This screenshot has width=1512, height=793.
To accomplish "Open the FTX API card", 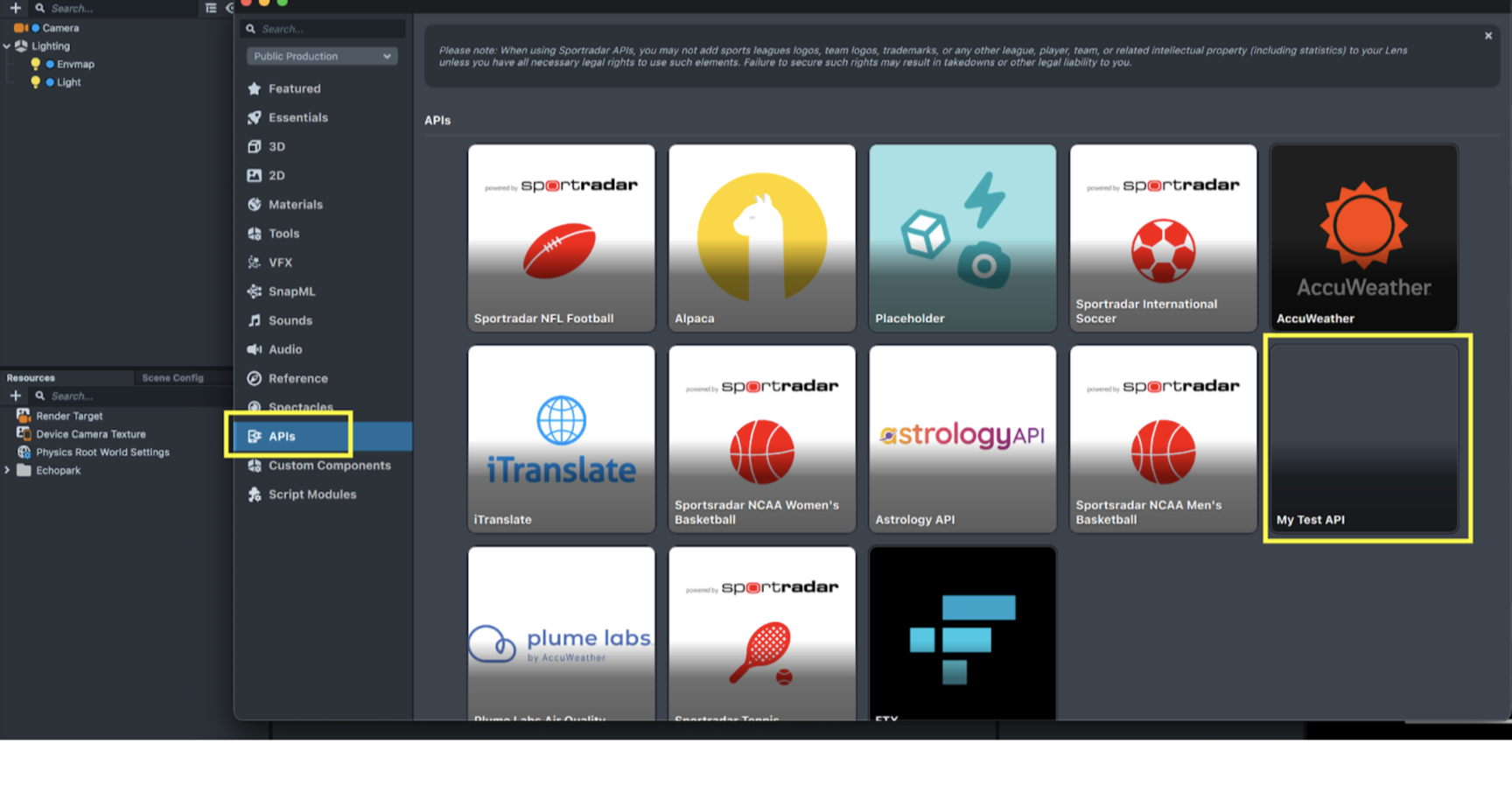I will pos(962,634).
